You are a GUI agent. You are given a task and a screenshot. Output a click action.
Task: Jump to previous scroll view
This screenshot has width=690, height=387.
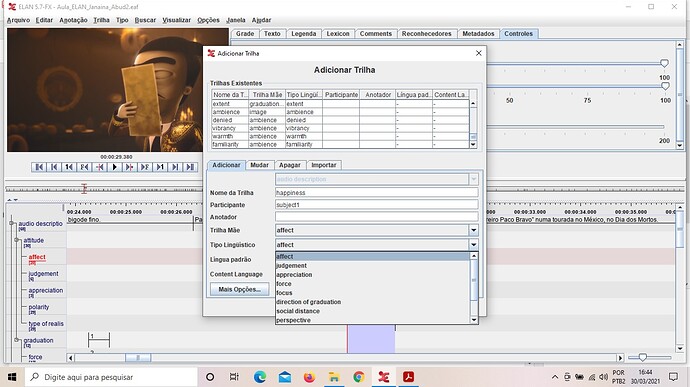click(x=54, y=167)
